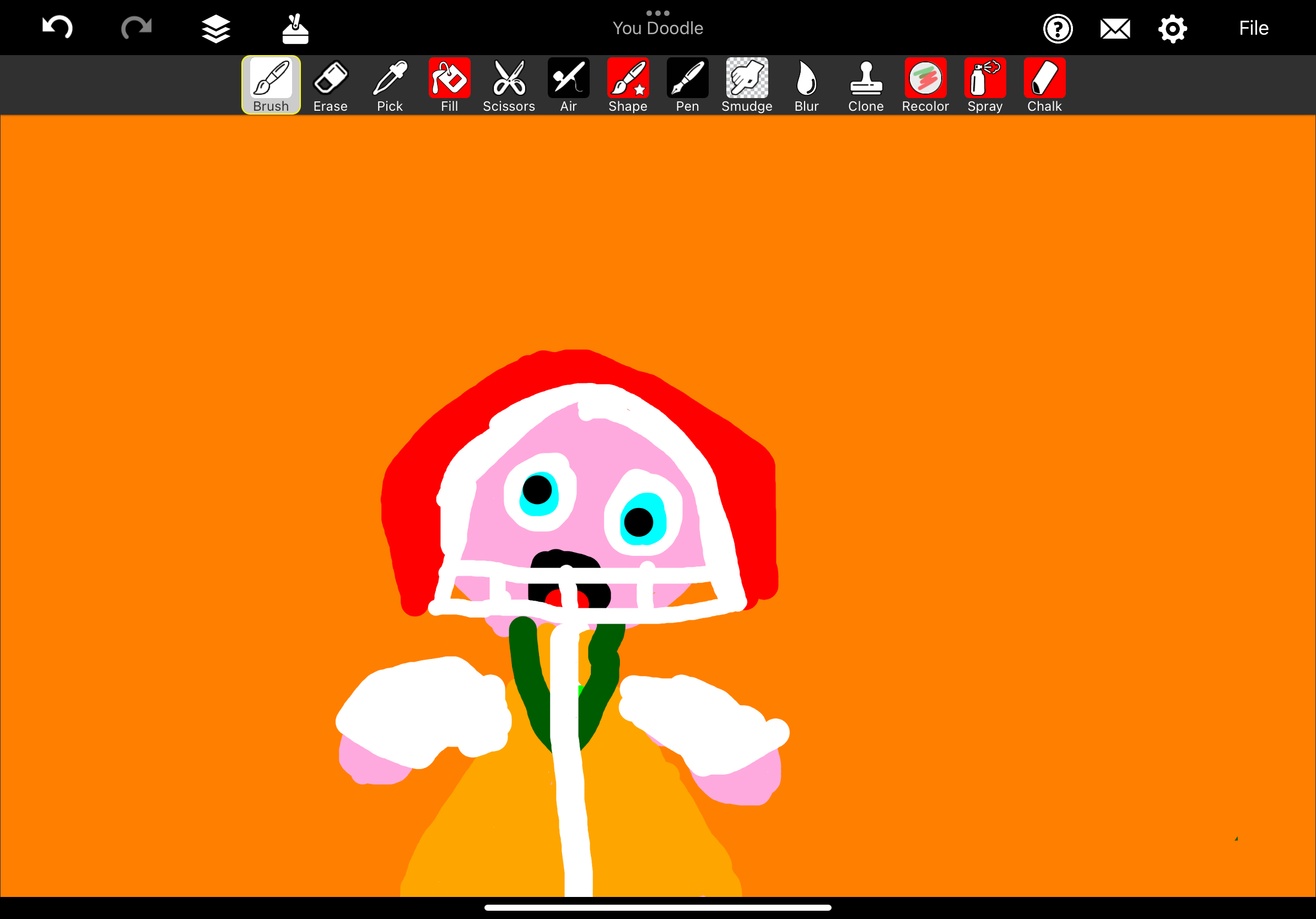
Task: Redo the undone action
Action: point(137,28)
